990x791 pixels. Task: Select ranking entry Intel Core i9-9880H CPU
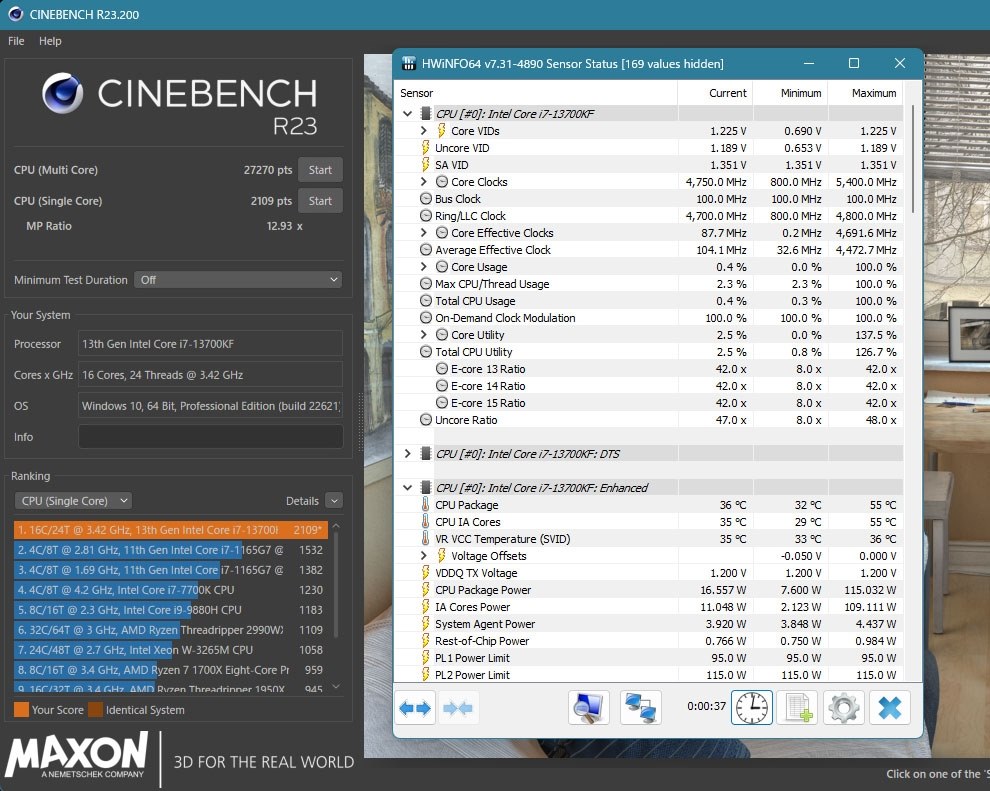point(170,610)
